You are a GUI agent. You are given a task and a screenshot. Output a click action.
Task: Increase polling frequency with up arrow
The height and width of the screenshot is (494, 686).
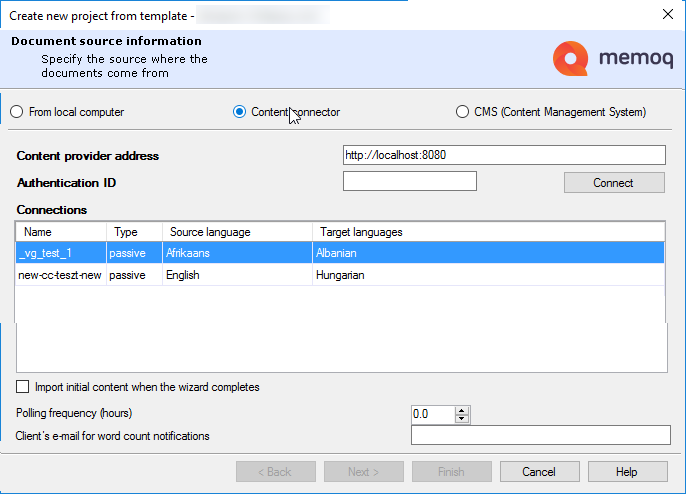[x=461, y=410]
